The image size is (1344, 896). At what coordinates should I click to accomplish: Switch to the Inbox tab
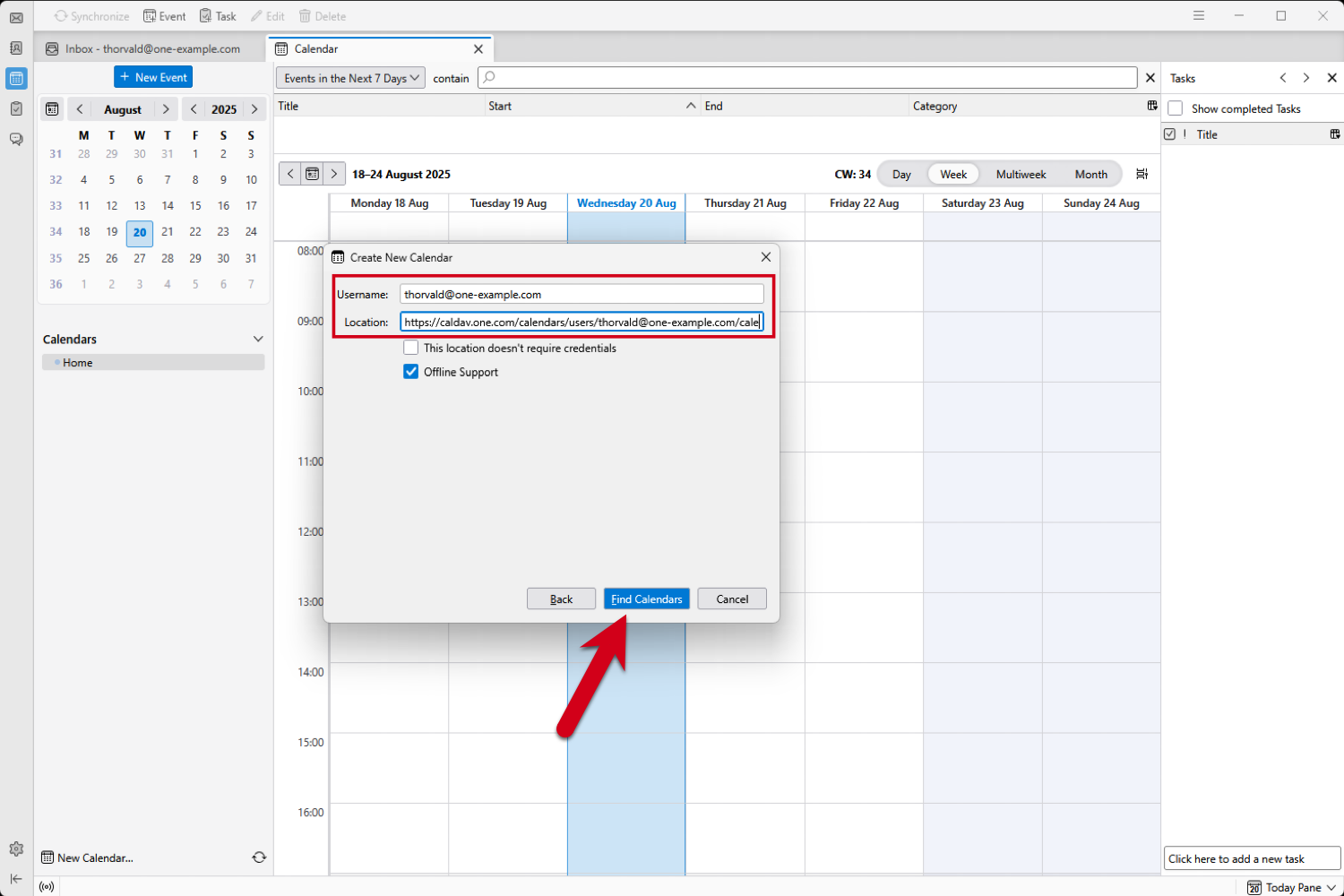[x=152, y=48]
